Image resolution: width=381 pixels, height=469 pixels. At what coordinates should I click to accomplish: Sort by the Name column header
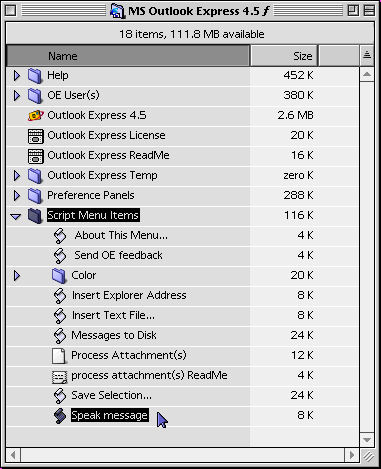128,56
